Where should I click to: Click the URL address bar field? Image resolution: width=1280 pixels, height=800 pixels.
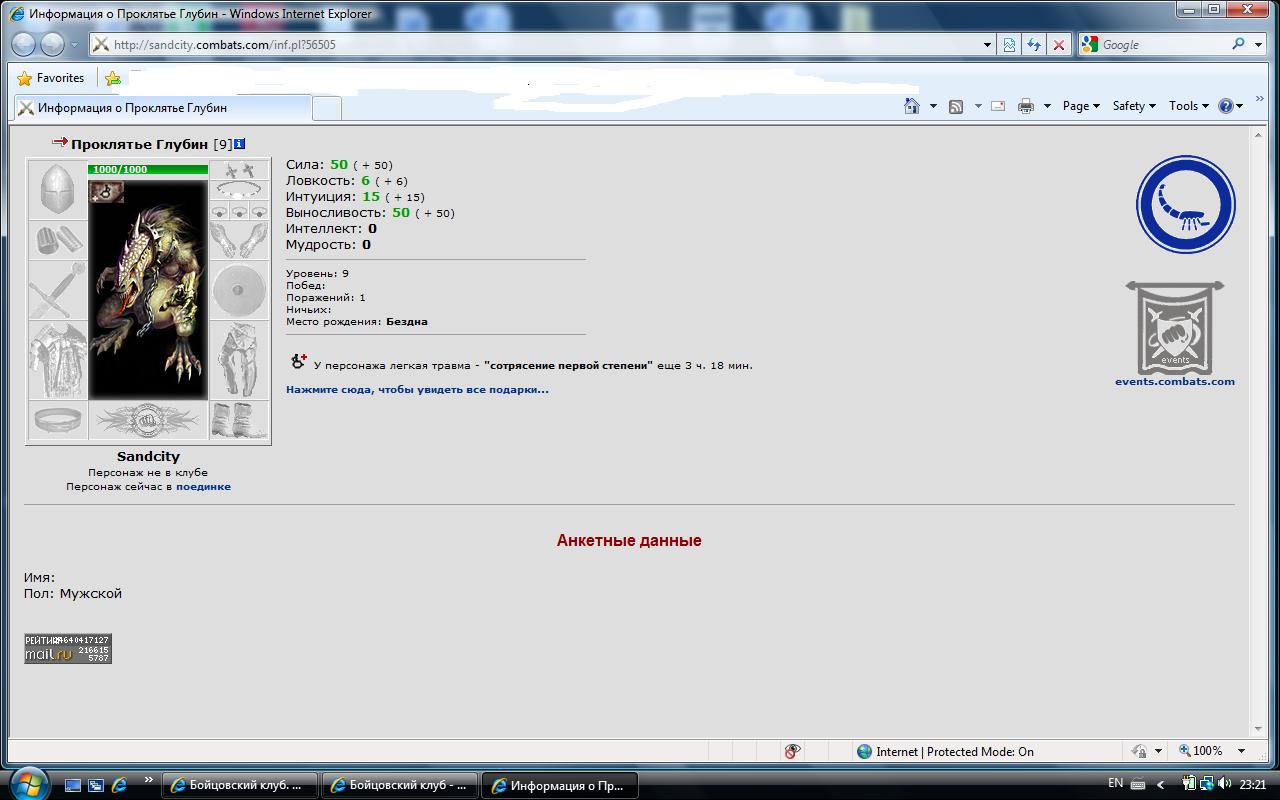pyautogui.click(x=540, y=45)
